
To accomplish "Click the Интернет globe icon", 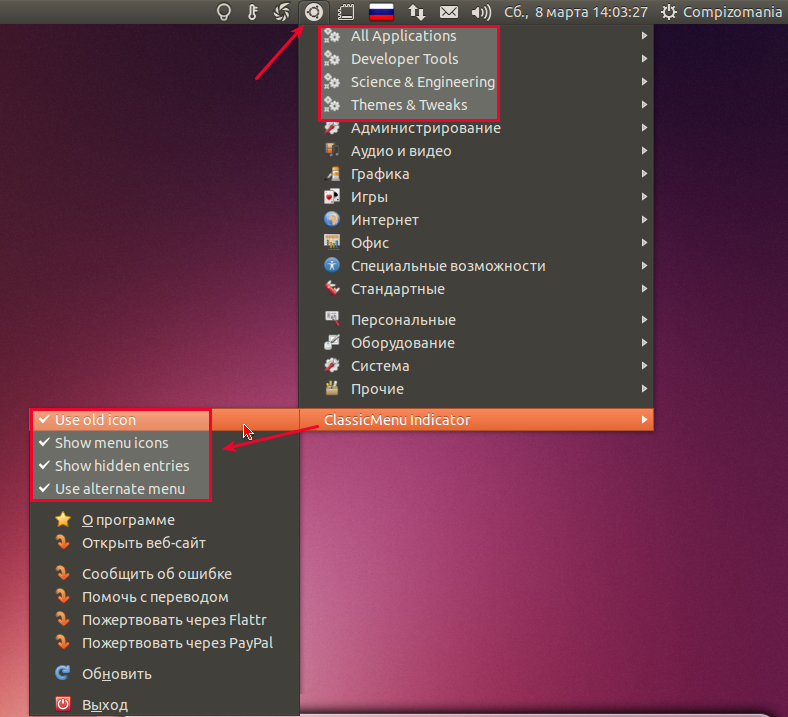I will [x=332, y=220].
